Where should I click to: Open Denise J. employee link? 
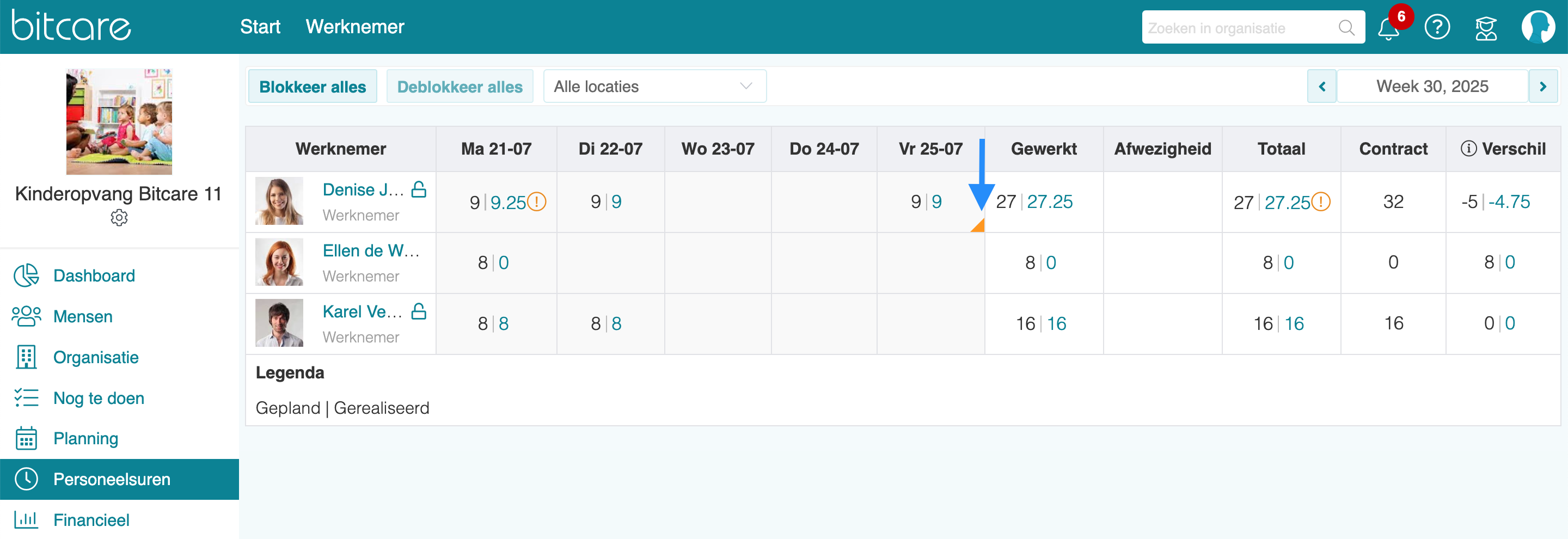point(363,189)
